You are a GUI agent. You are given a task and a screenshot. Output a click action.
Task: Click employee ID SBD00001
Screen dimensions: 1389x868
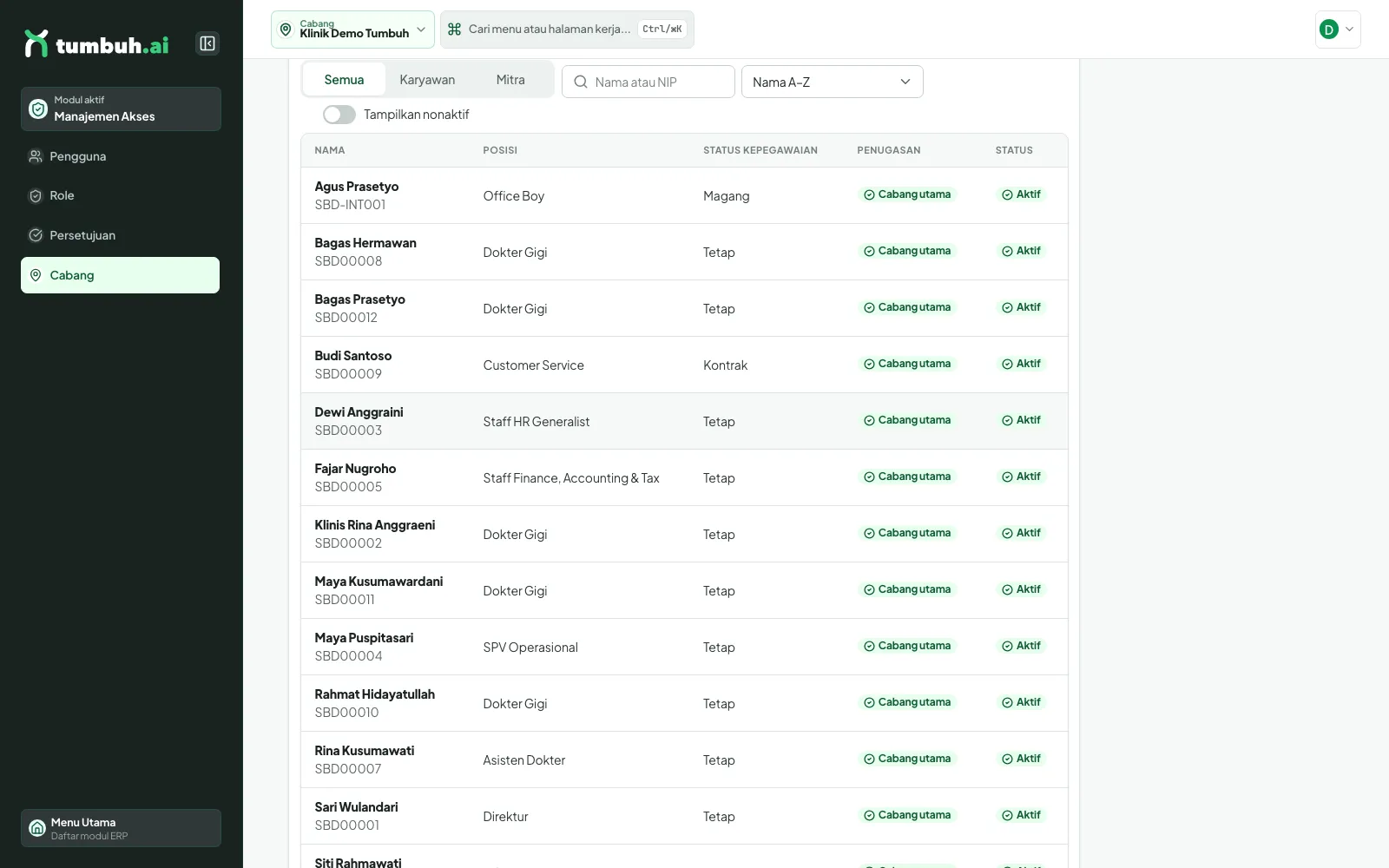pyautogui.click(x=347, y=825)
